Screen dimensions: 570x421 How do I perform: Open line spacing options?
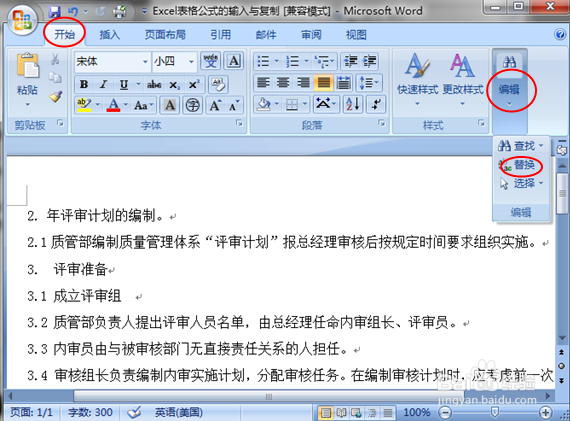point(369,83)
